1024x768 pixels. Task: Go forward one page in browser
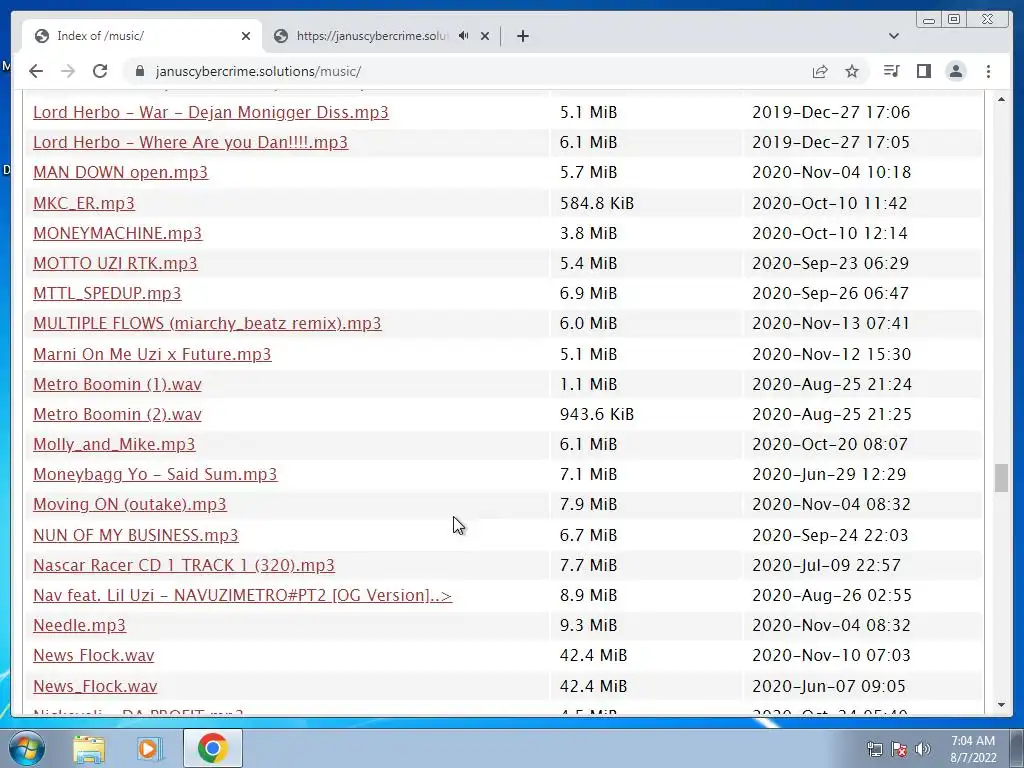pos(68,71)
